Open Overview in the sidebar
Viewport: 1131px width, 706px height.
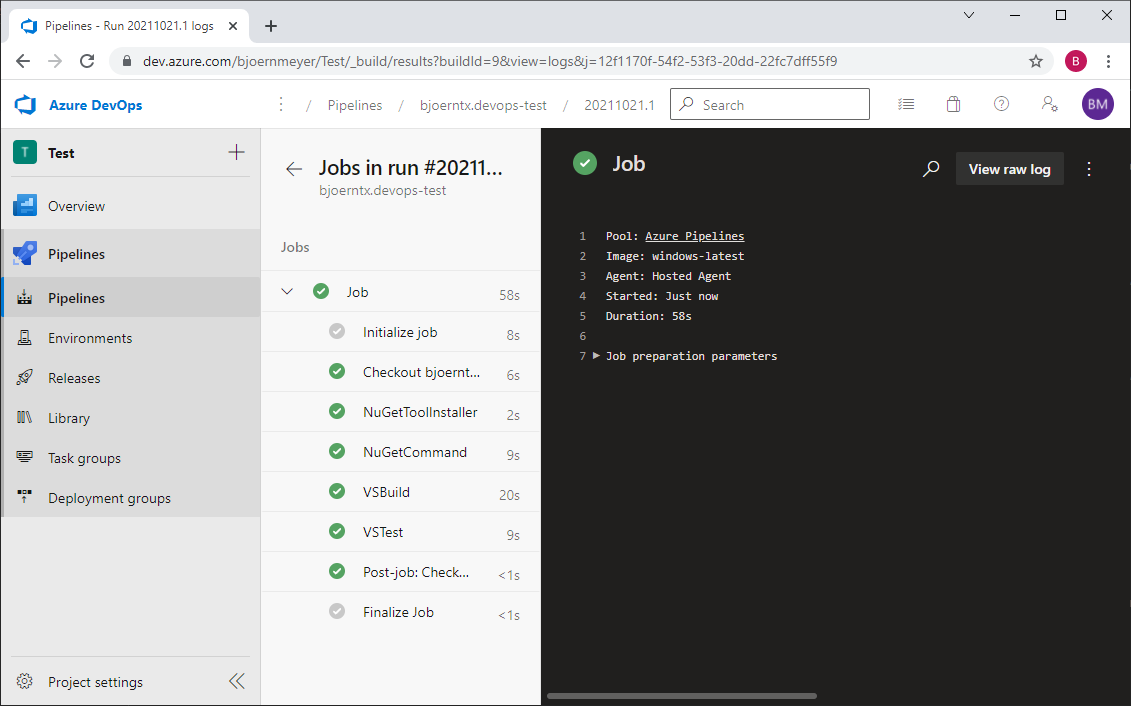click(x=131, y=206)
